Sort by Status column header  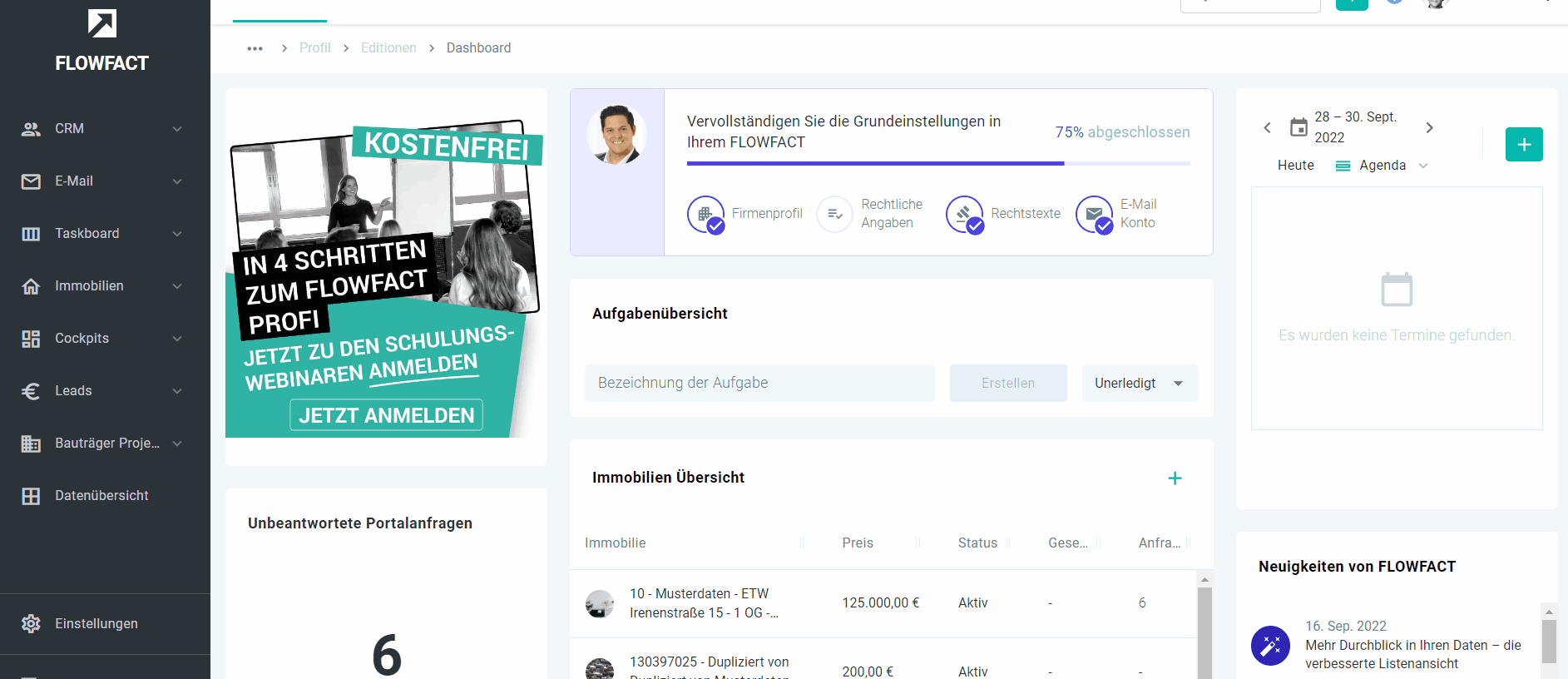[x=977, y=543]
